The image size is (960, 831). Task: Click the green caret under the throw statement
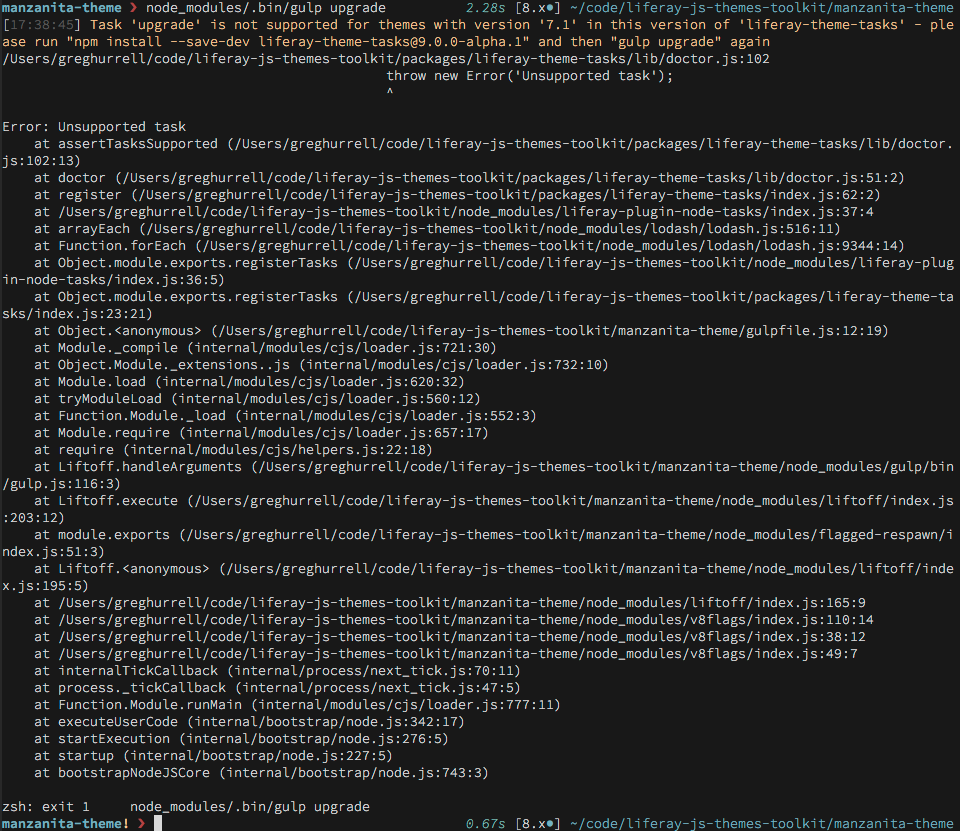click(x=389, y=92)
